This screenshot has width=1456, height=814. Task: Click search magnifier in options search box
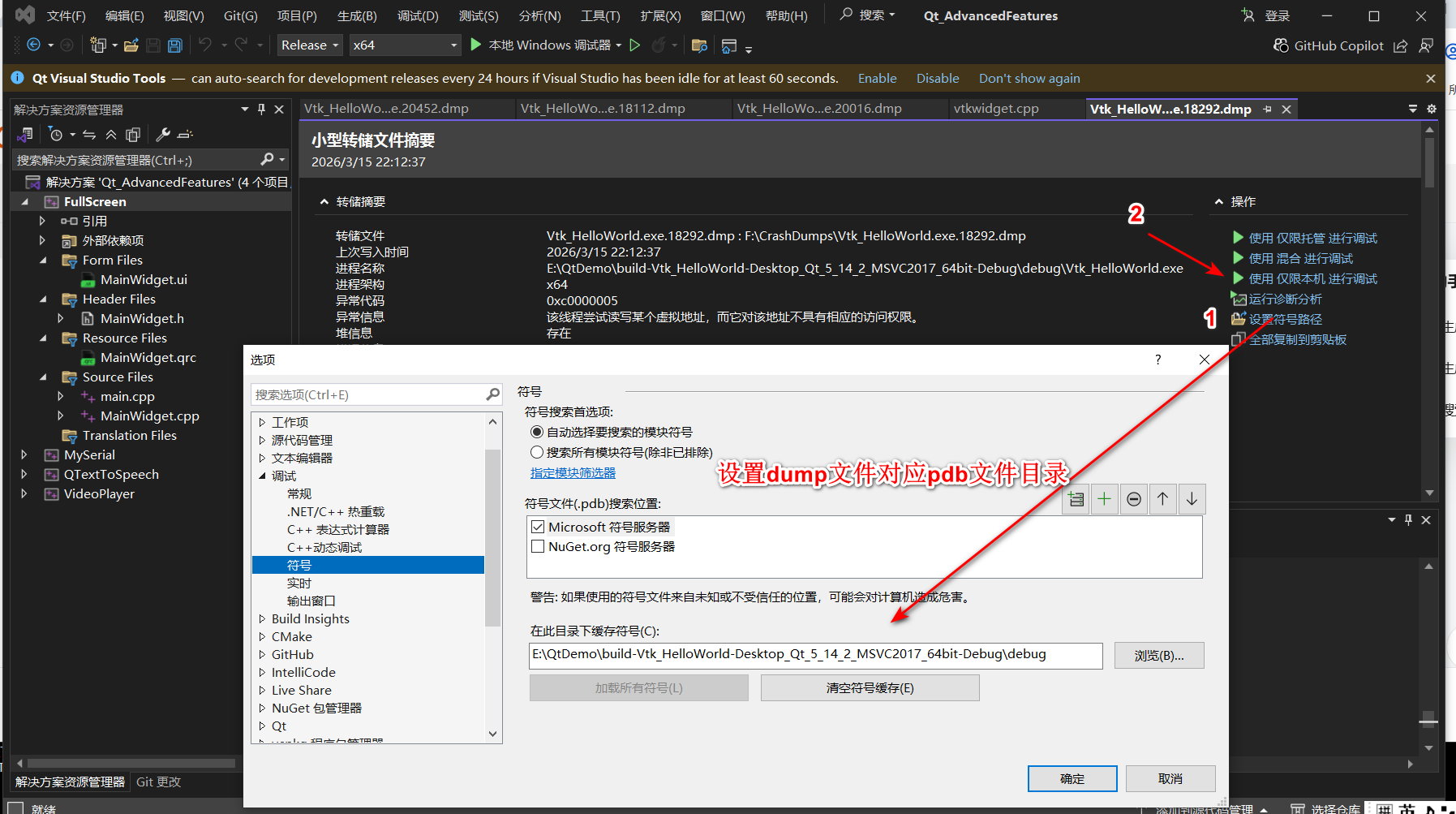pos(492,394)
